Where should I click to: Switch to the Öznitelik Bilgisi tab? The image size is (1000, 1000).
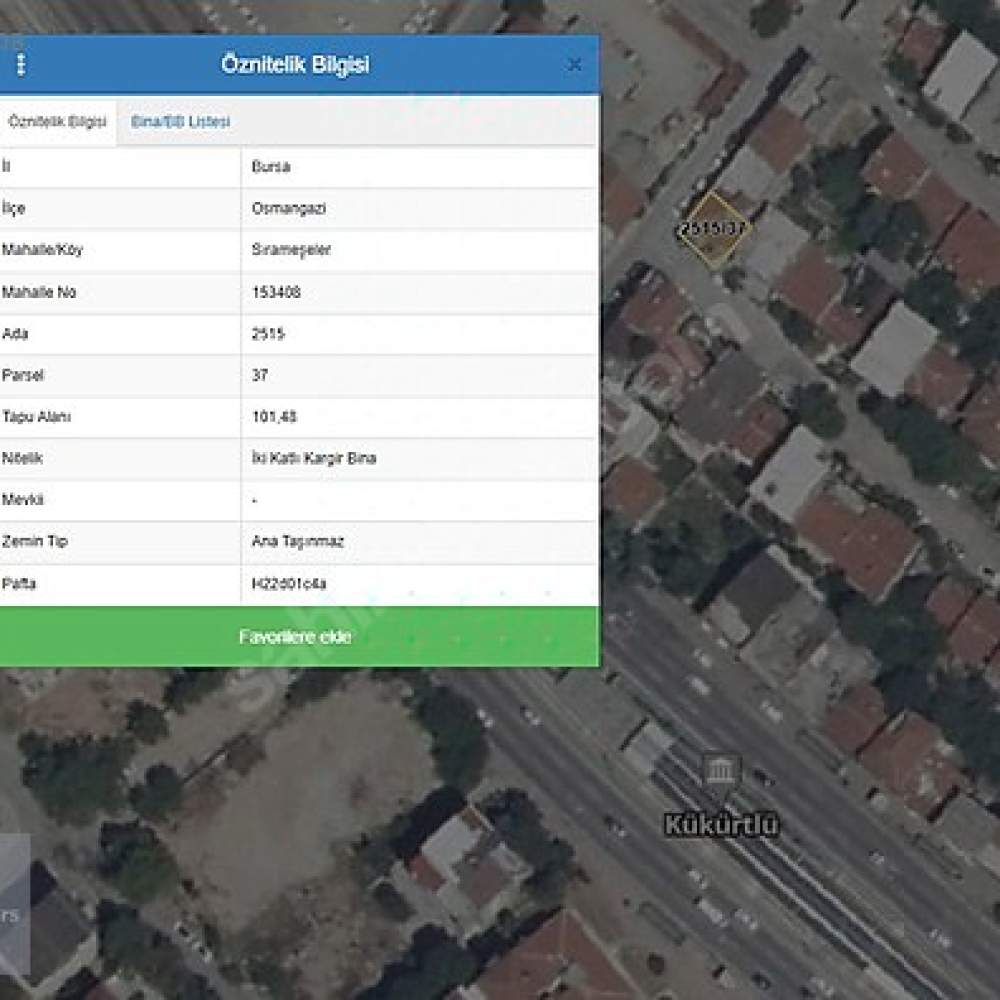pyautogui.click(x=58, y=122)
